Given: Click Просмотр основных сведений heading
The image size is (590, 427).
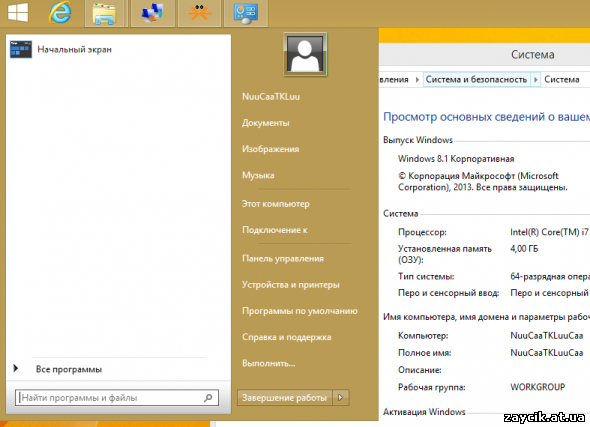Looking at the screenshot, I should [486, 117].
